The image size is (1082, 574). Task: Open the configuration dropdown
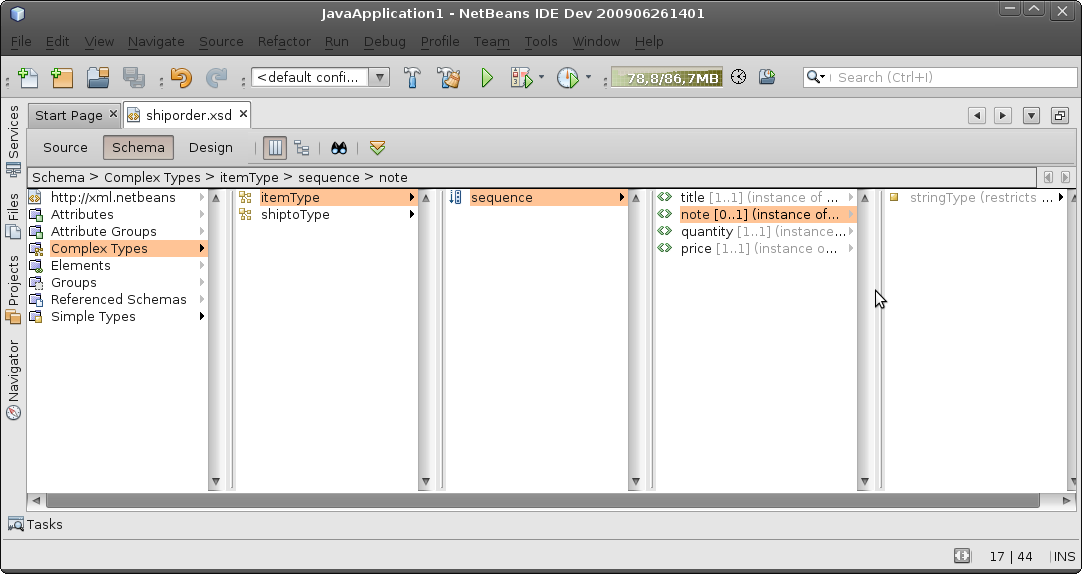coord(380,77)
